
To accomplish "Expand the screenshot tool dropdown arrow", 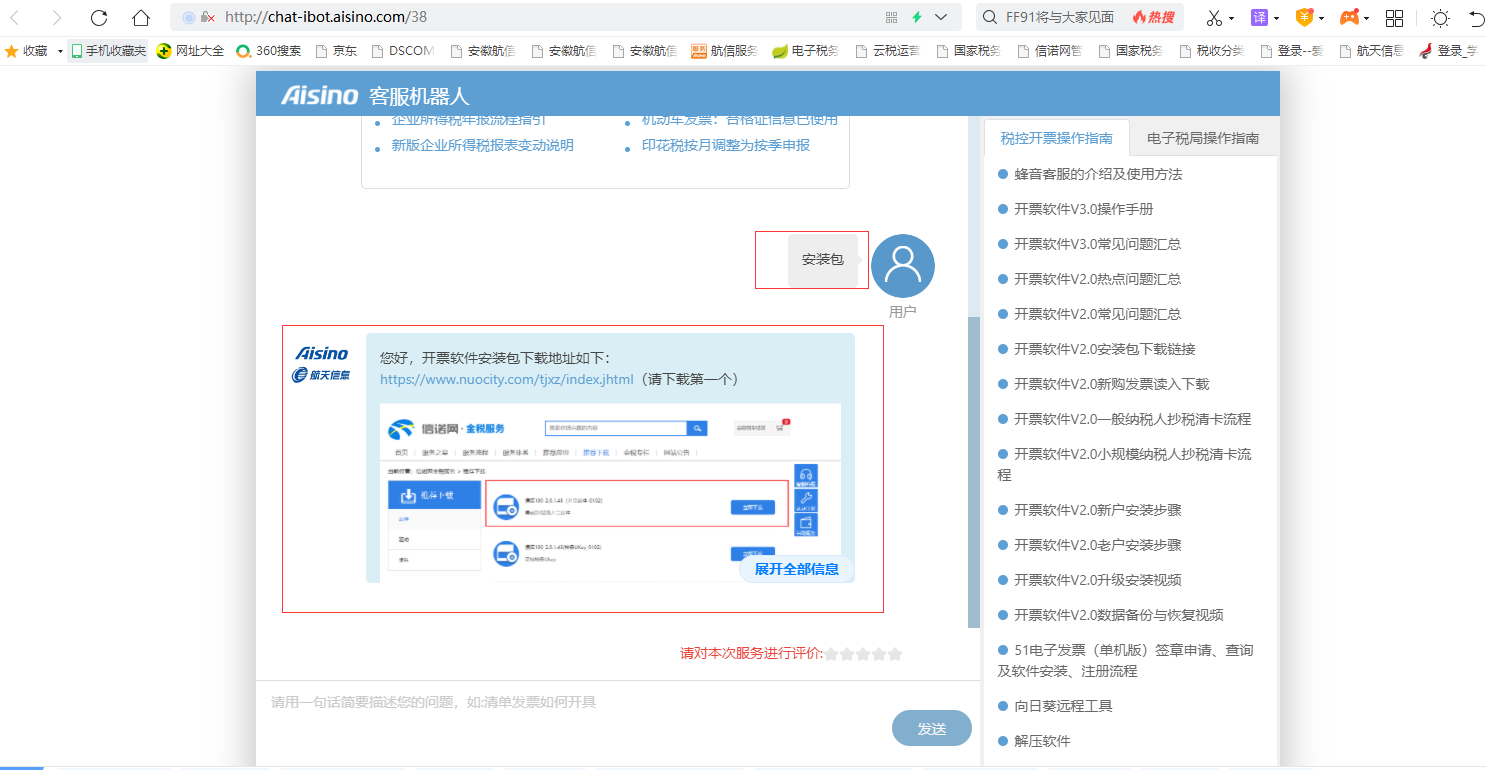I will click(1231, 18).
